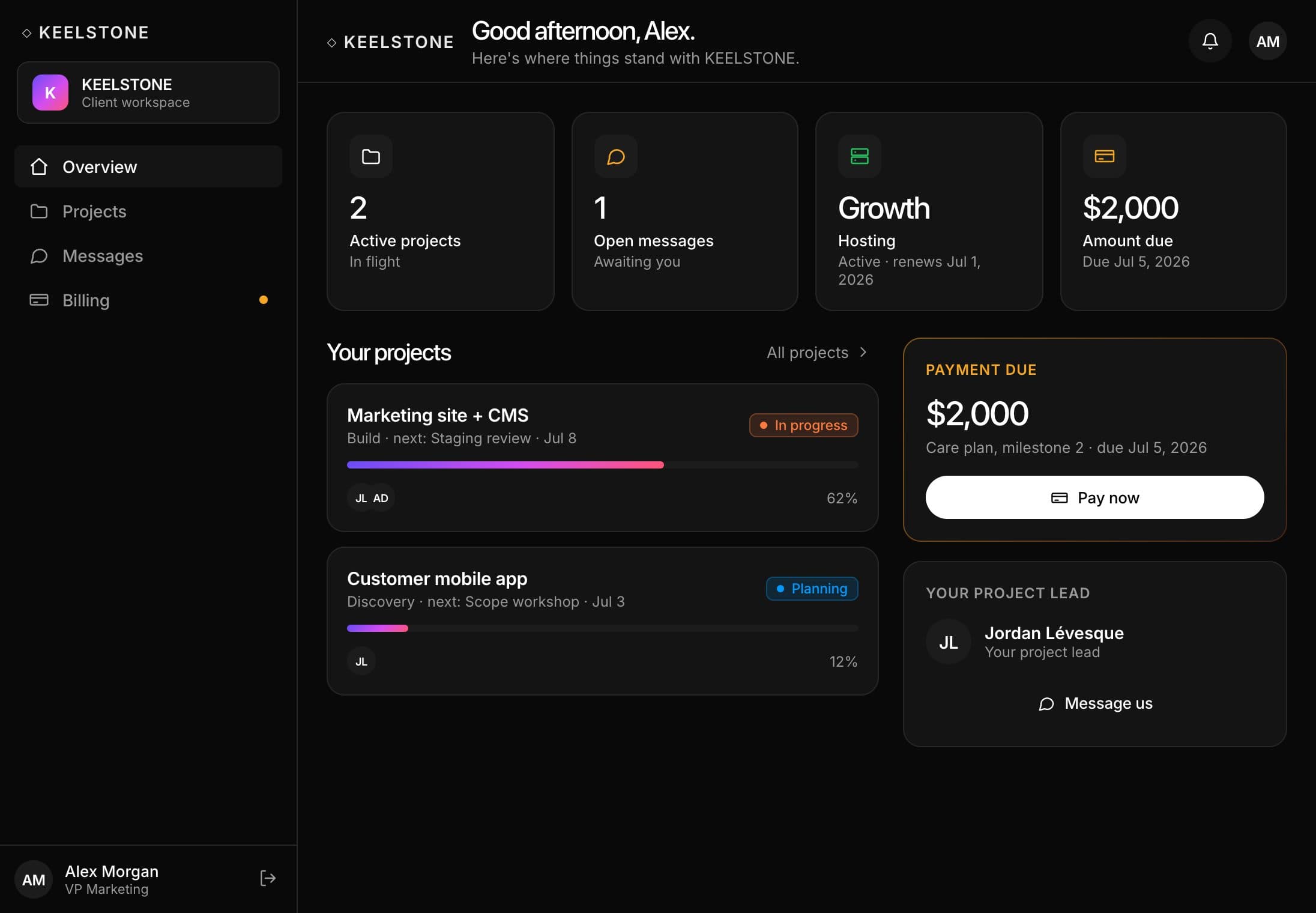1316x913 pixels.
Task: Click the server icon on Hosting card
Action: 860,156
